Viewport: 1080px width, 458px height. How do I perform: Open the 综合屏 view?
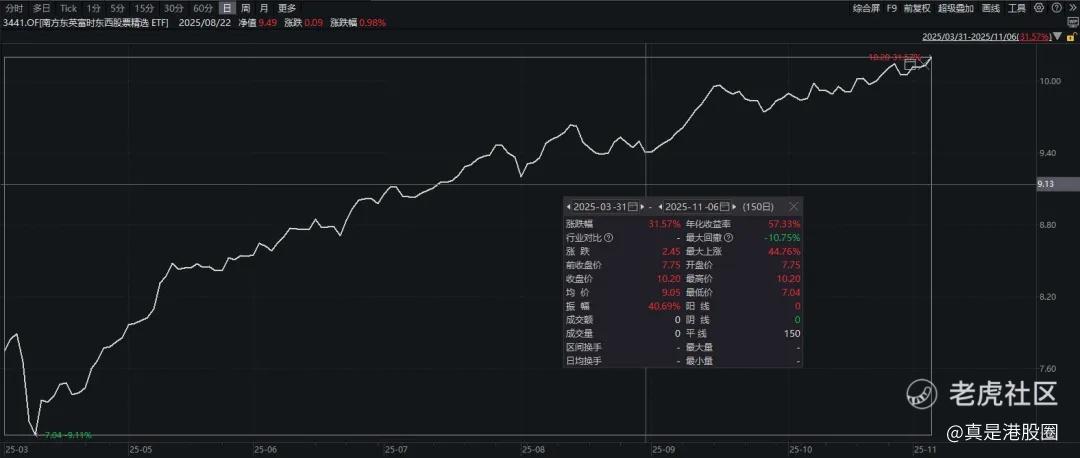(865, 8)
